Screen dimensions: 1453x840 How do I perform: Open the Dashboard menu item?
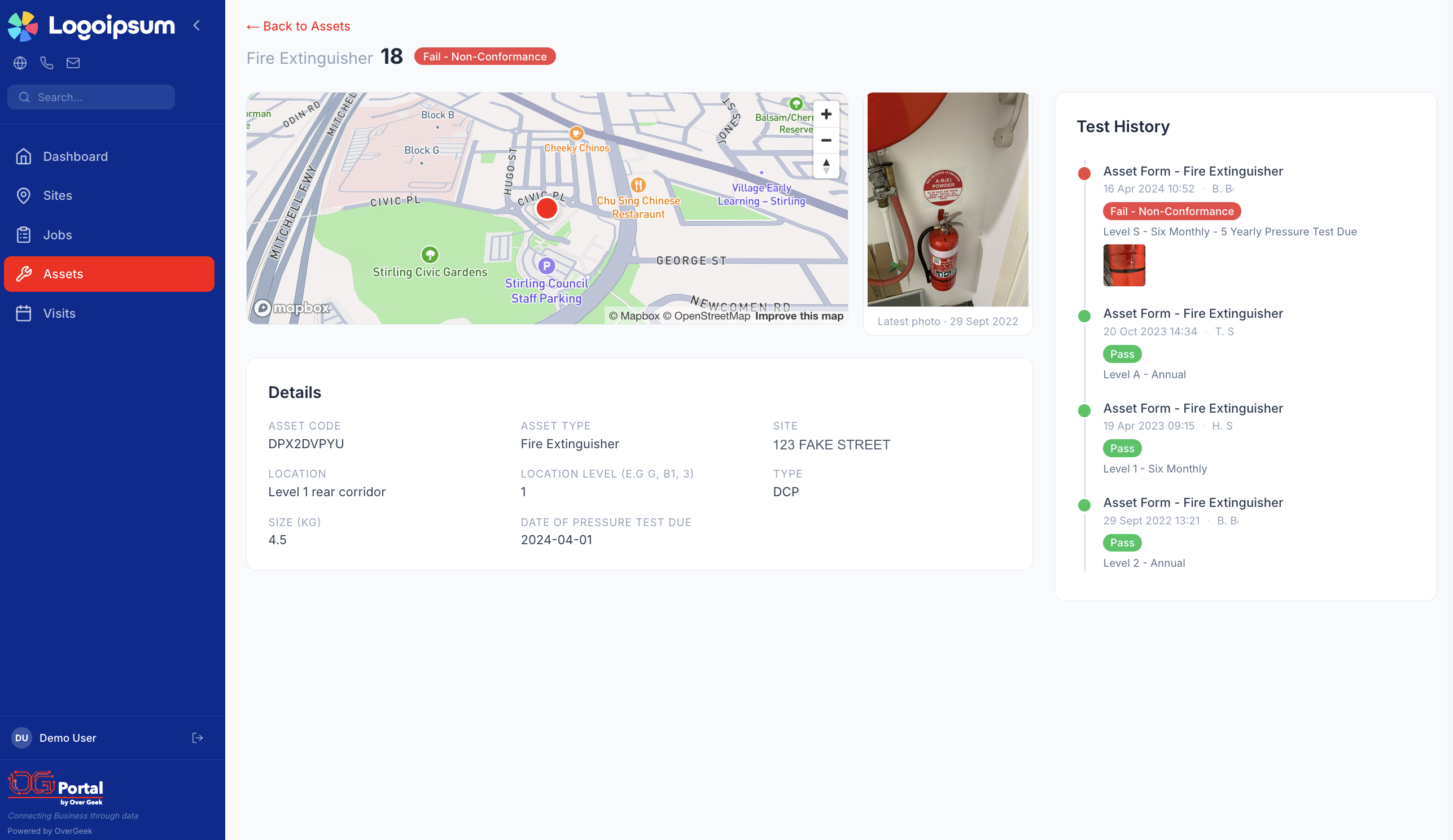(x=75, y=156)
